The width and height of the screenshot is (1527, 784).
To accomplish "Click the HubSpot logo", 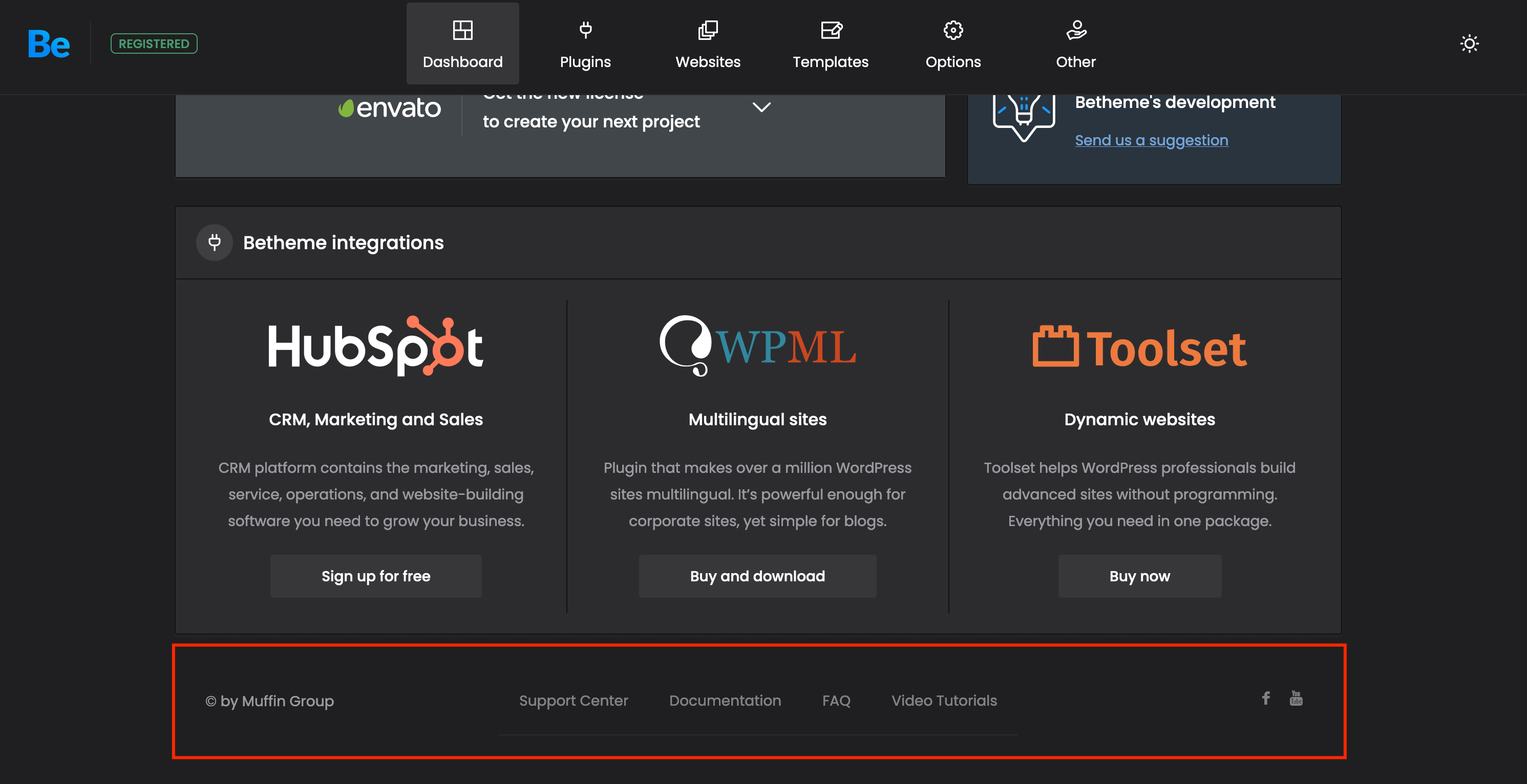I will (x=376, y=346).
